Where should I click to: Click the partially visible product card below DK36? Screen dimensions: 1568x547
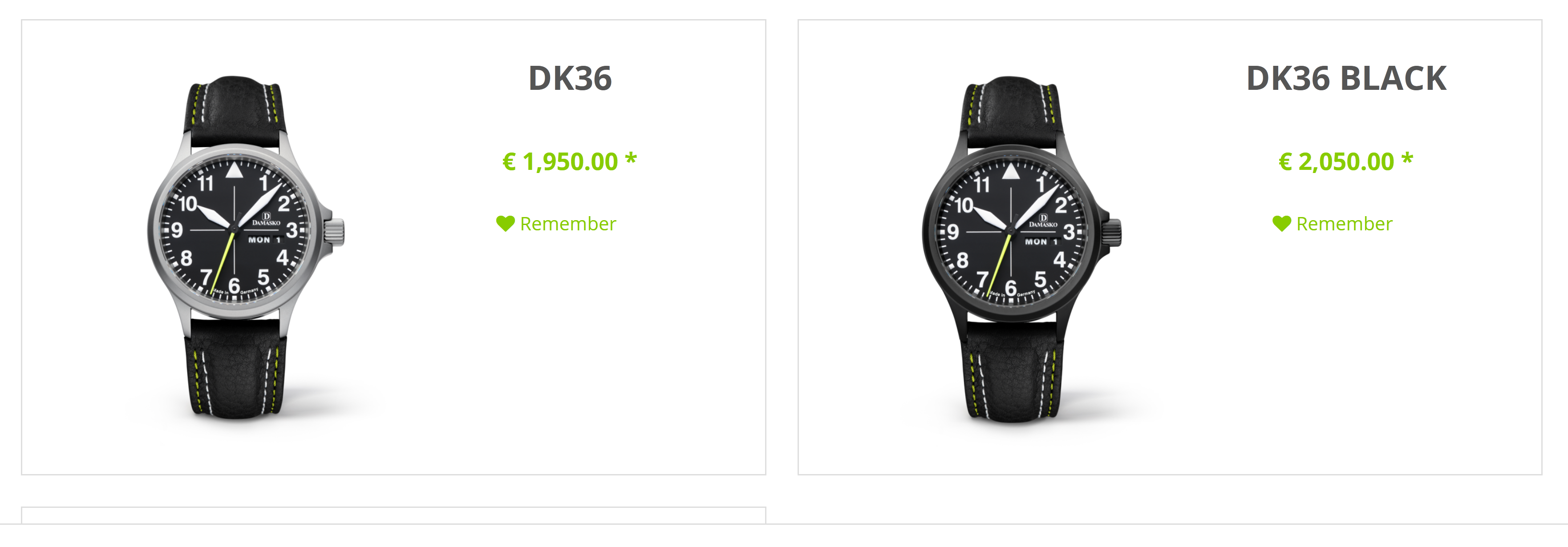tap(393, 515)
